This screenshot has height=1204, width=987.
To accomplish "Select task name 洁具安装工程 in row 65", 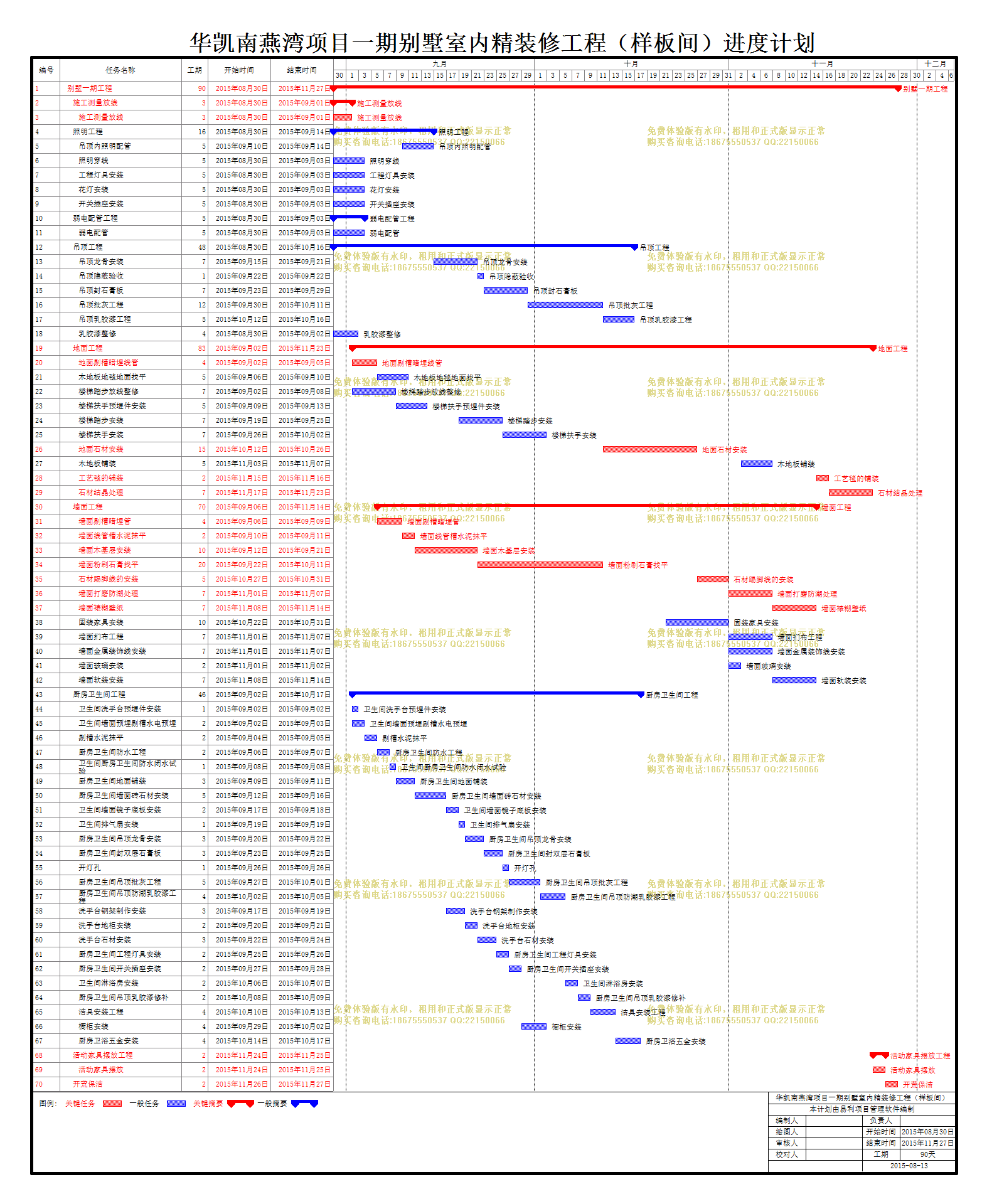I will [x=101, y=1012].
